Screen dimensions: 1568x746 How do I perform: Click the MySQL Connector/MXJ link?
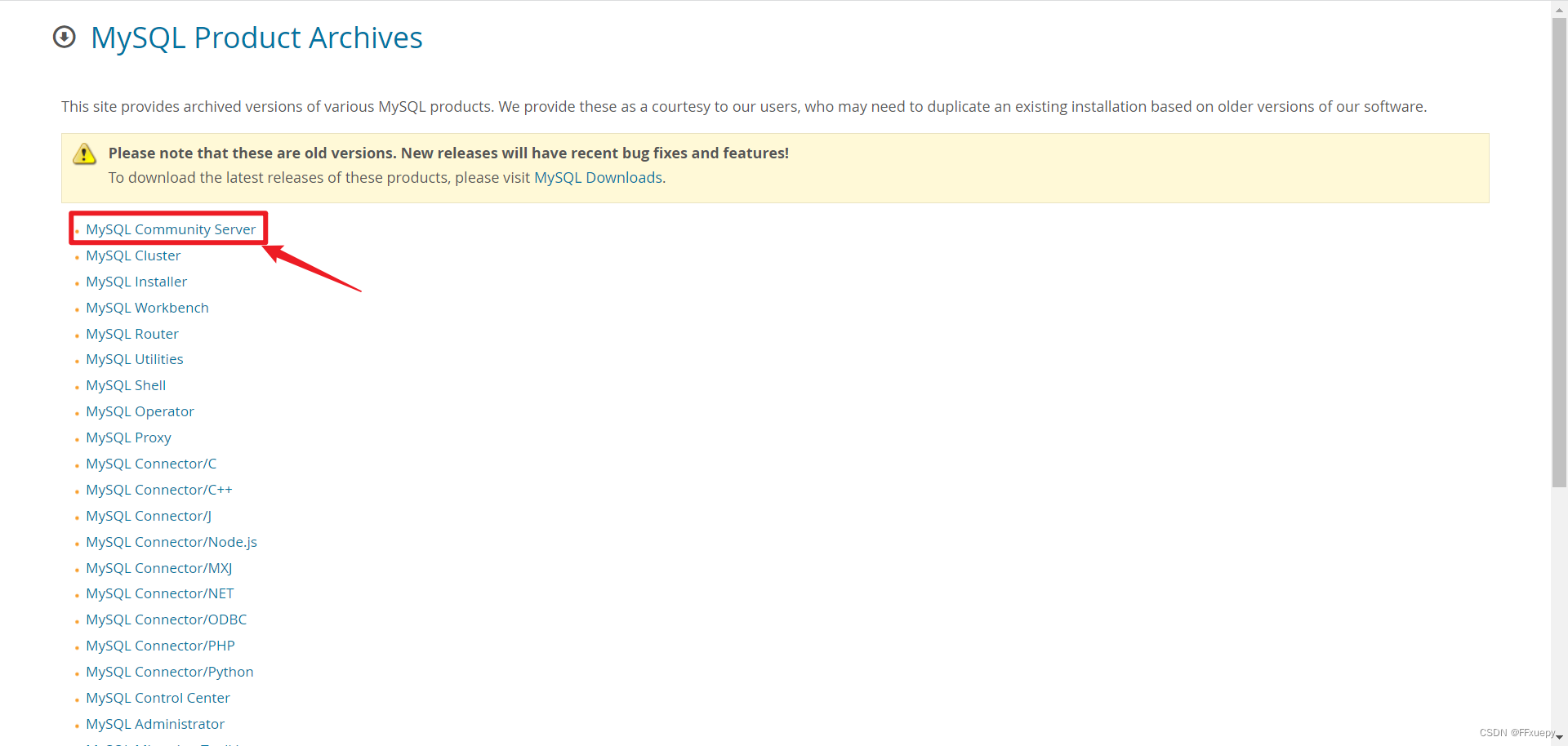[x=159, y=568]
